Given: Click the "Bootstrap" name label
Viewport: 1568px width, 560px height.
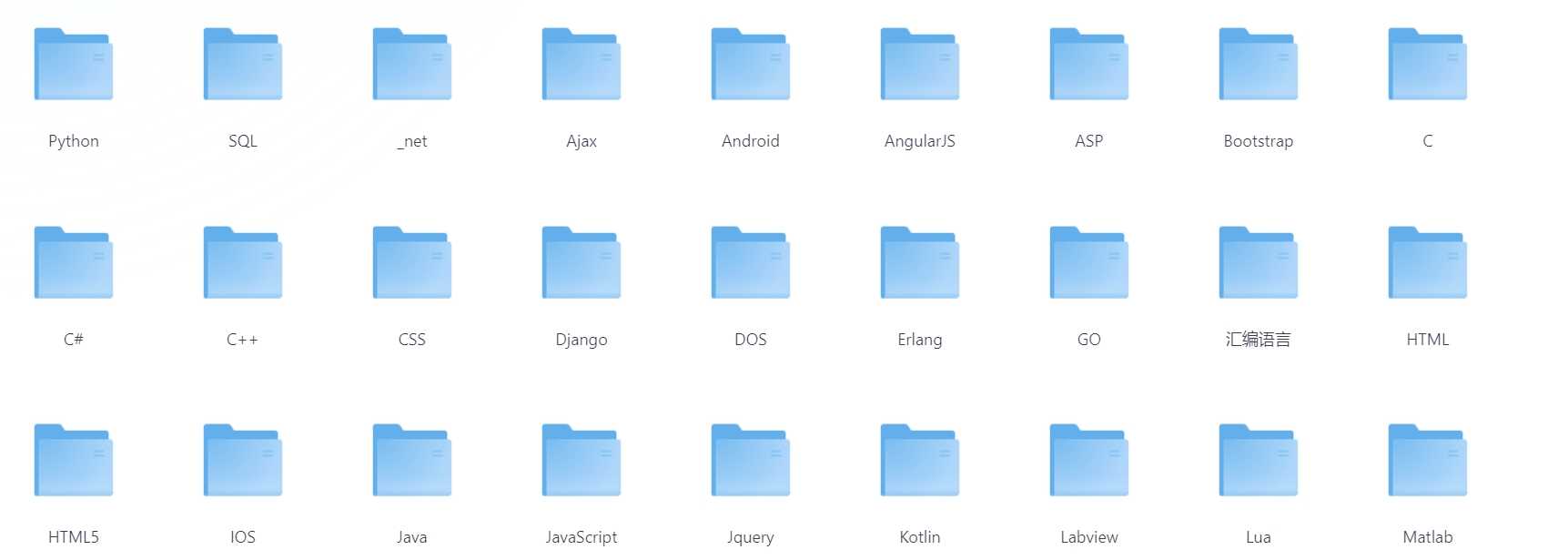Looking at the screenshot, I should tap(1259, 141).
